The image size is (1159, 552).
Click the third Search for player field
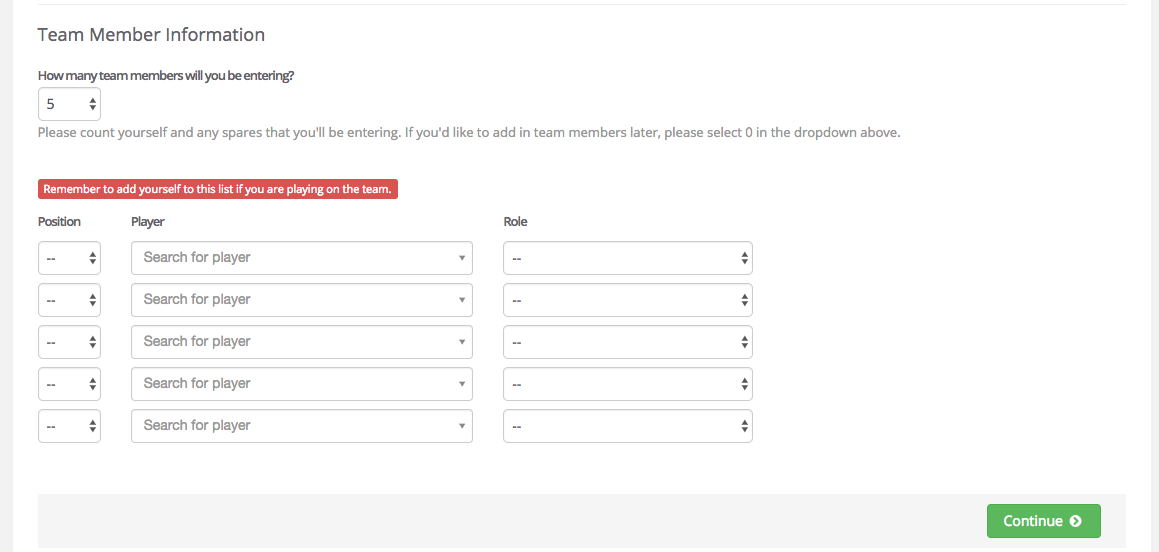(302, 342)
